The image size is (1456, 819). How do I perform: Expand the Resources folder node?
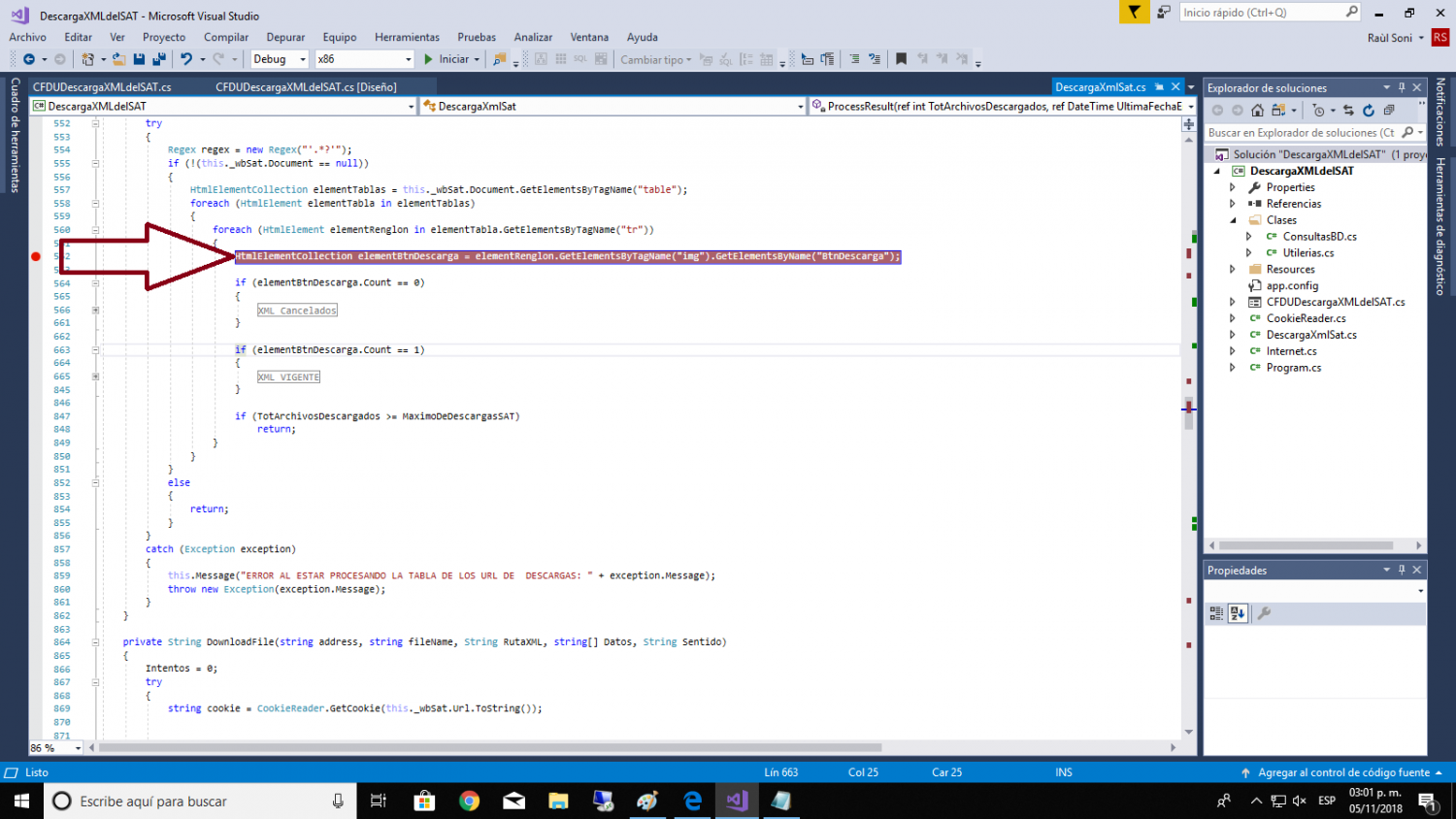1233,270
